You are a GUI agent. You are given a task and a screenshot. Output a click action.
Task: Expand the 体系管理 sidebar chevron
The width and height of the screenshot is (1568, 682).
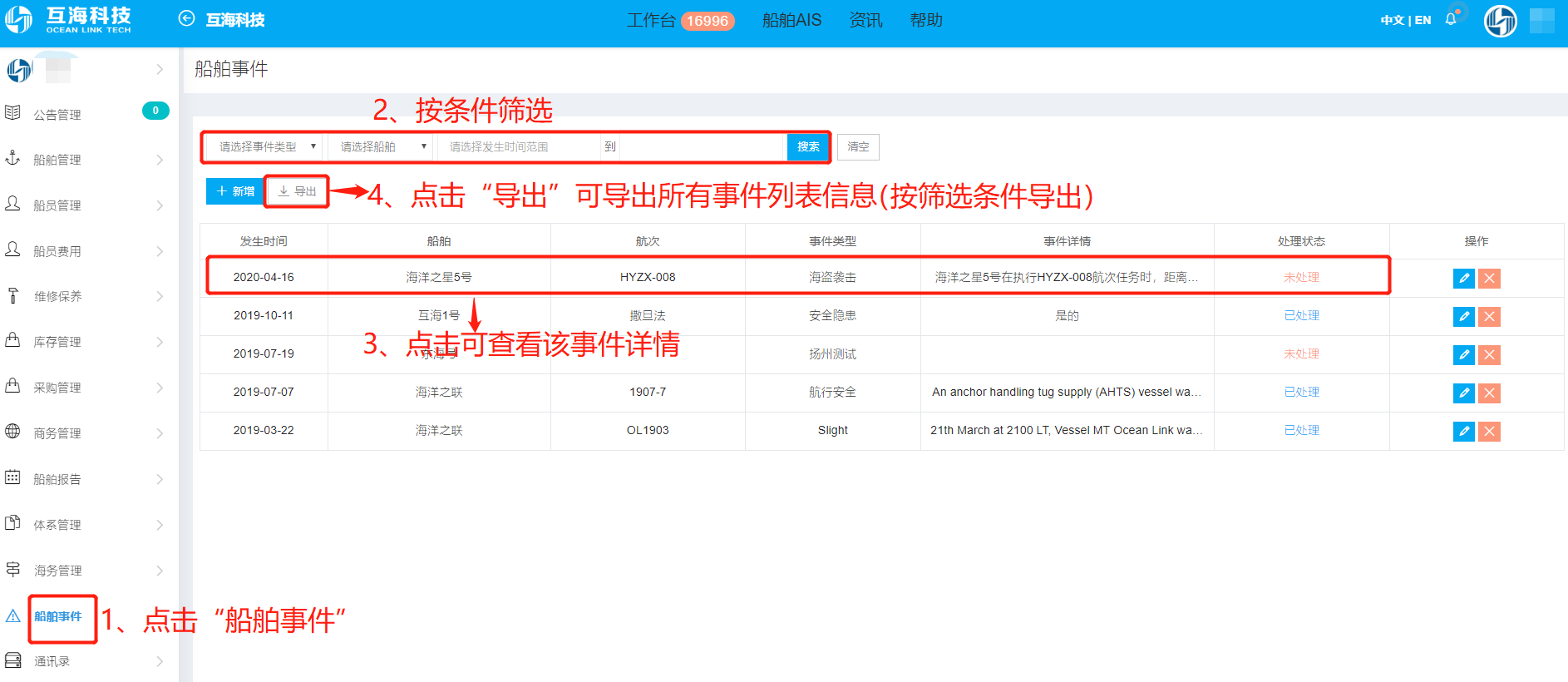[160, 525]
